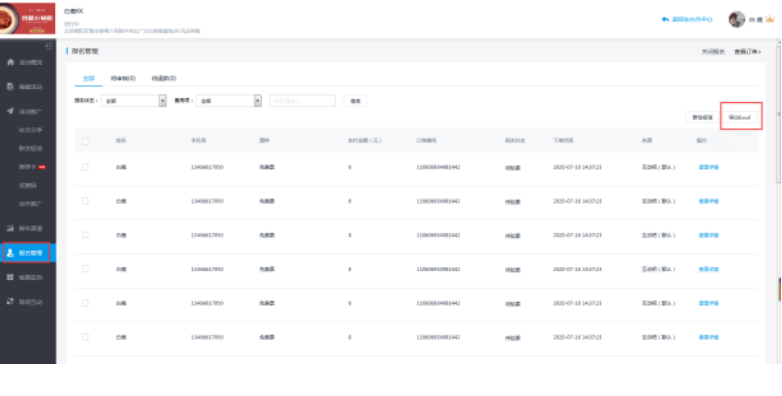The image size is (782, 396).
Task: Open the user avatar at the top right
Action: [x=737, y=19]
